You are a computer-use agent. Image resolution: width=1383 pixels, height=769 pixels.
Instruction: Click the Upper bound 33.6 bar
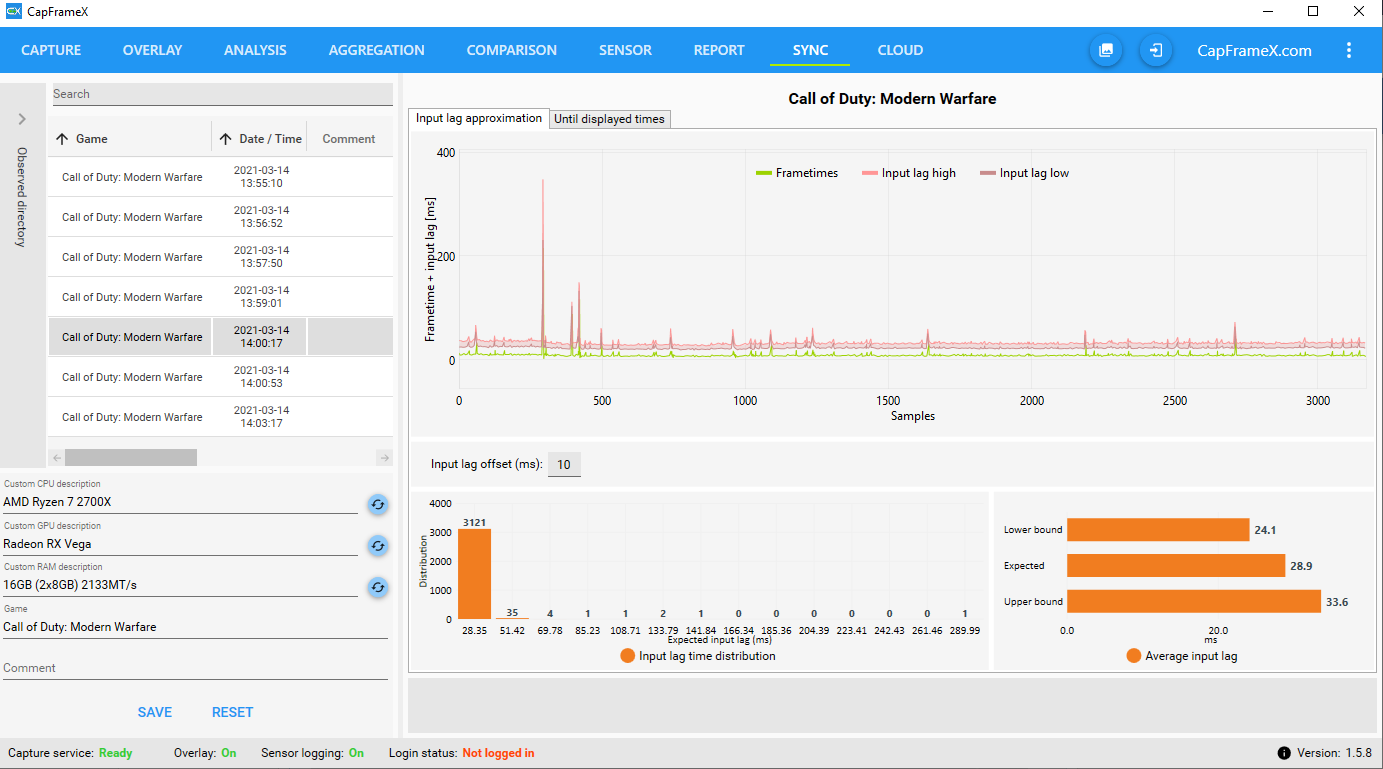tap(1194, 602)
